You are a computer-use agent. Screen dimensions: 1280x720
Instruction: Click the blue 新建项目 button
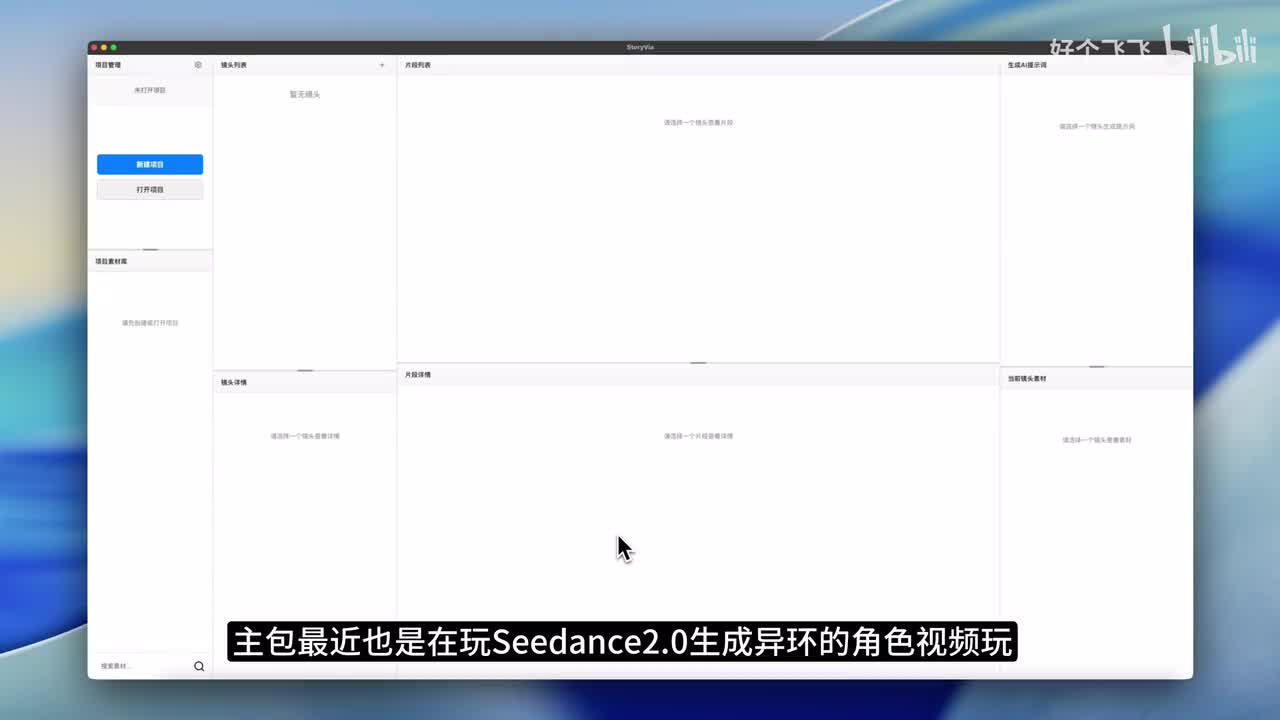(x=150, y=164)
